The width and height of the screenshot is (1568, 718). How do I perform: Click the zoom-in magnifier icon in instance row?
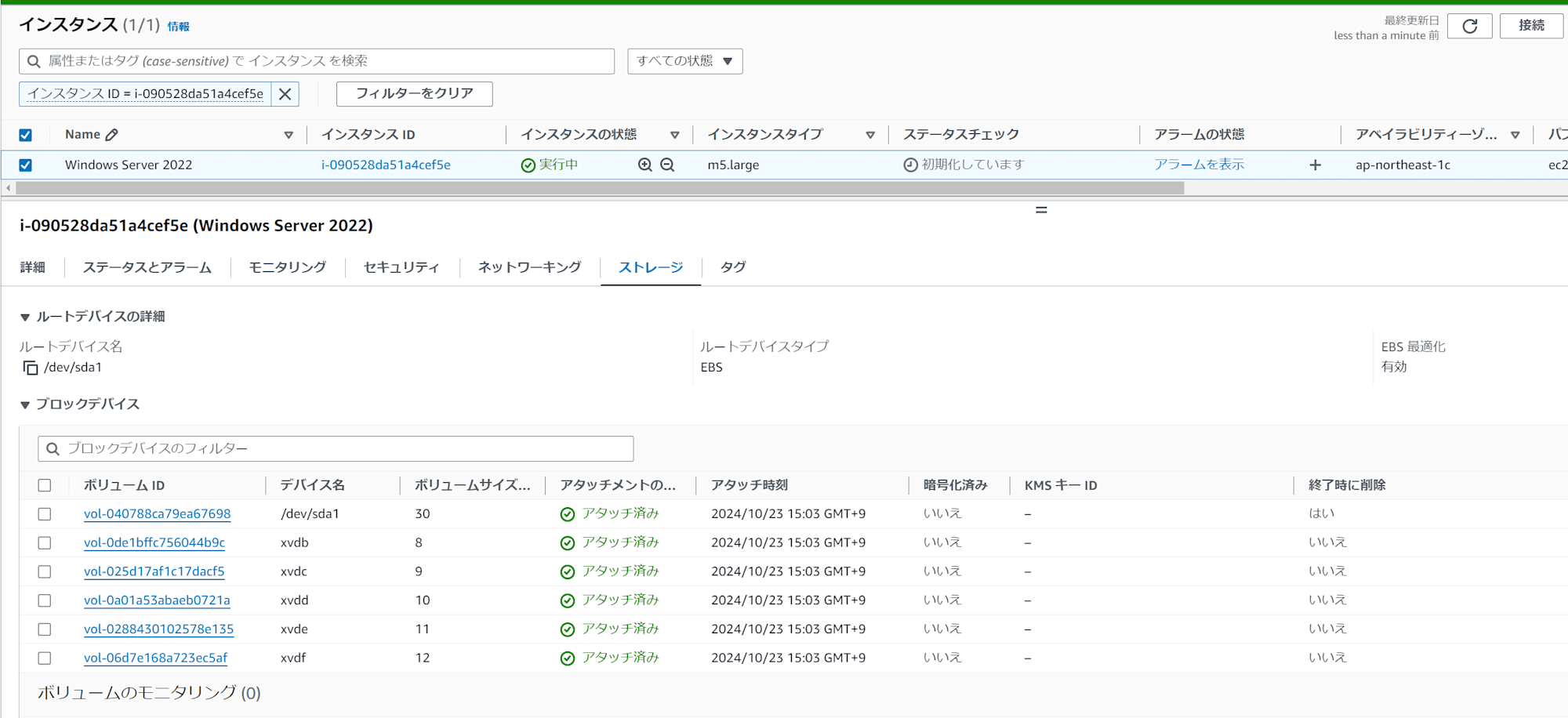coord(645,165)
